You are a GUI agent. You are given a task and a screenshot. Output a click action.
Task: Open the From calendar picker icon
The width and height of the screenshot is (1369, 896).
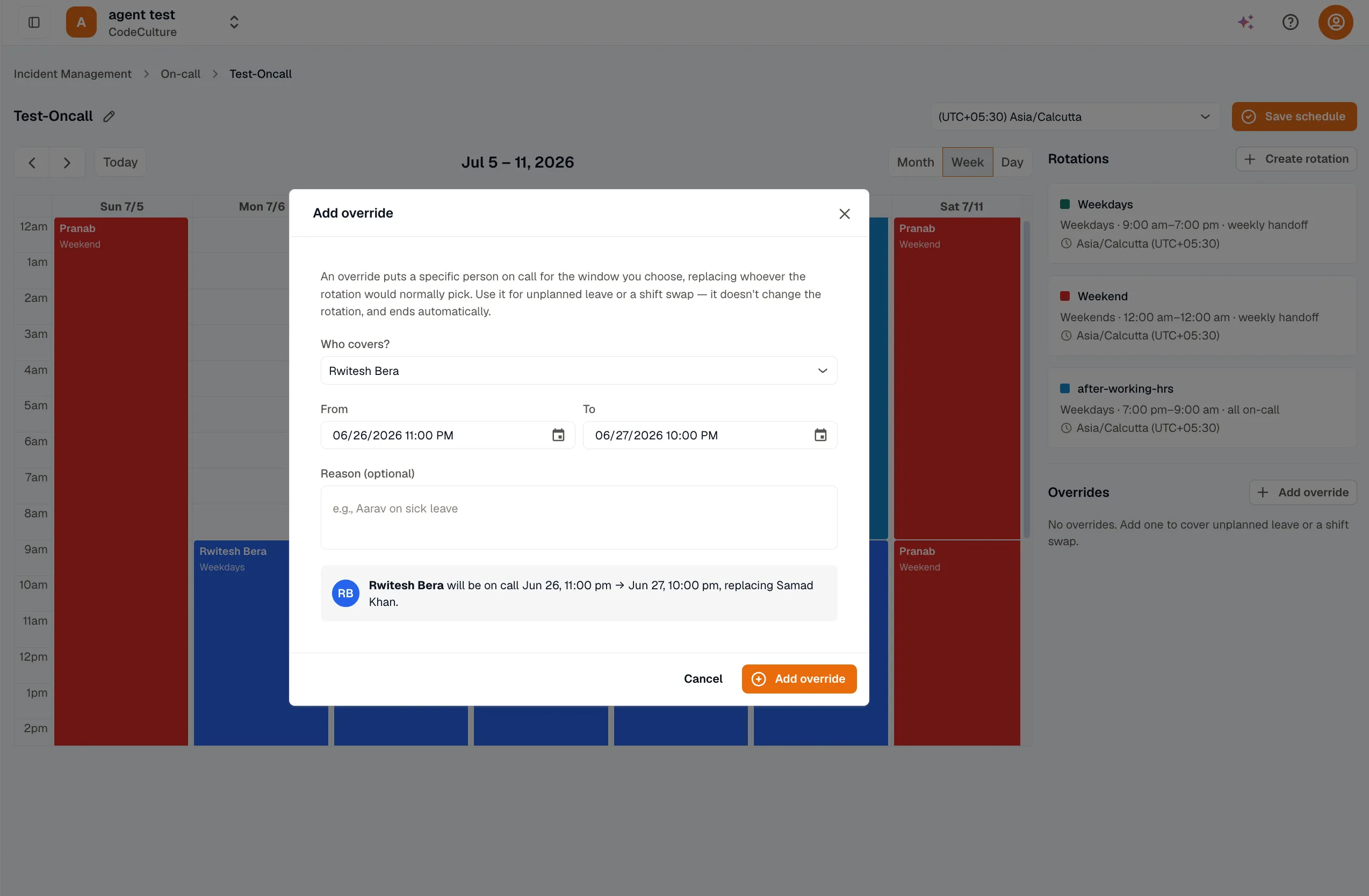click(x=558, y=435)
